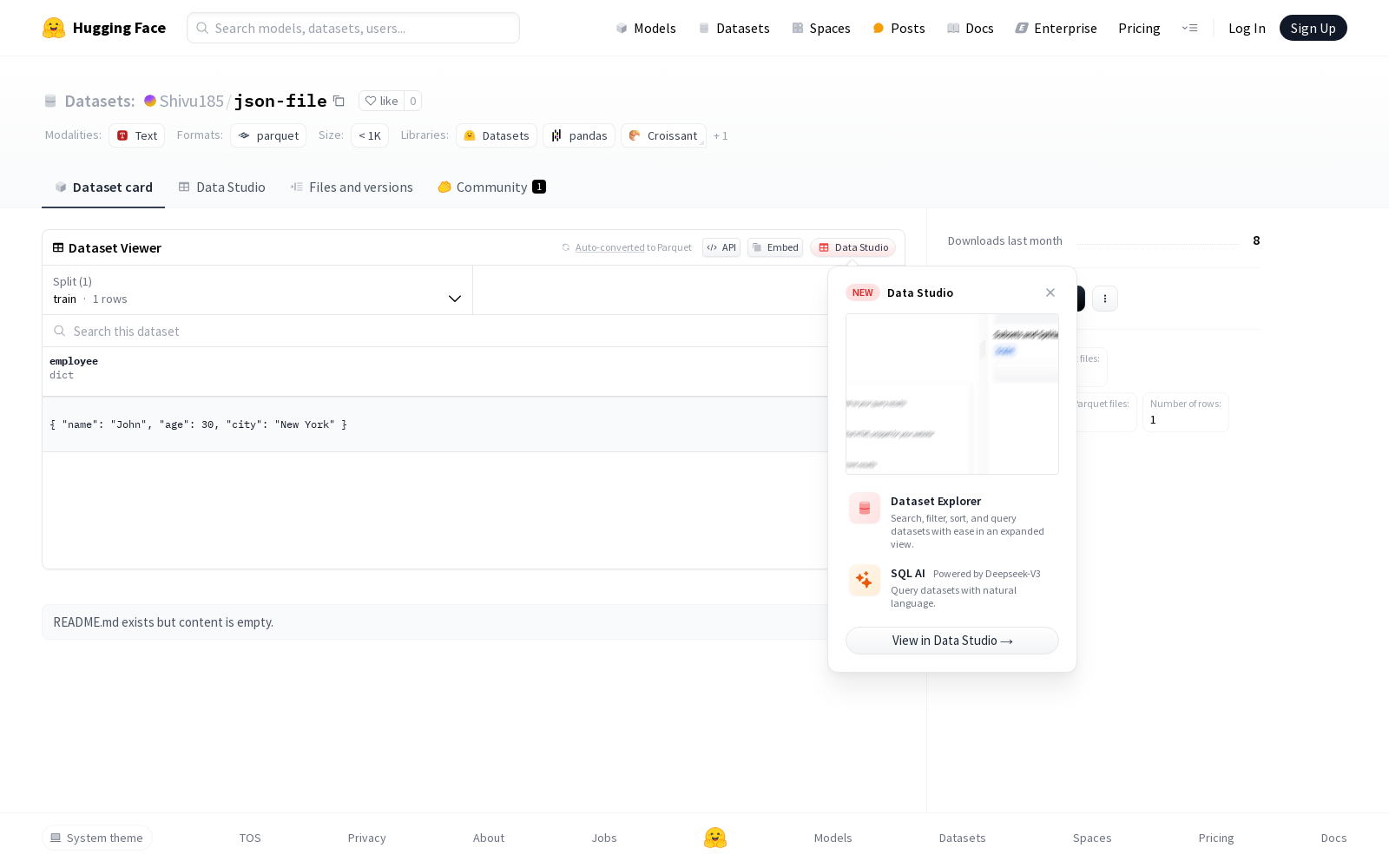1389x868 pixels.
Task: Open the Shivu185 profile link
Action: tap(192, 101)
